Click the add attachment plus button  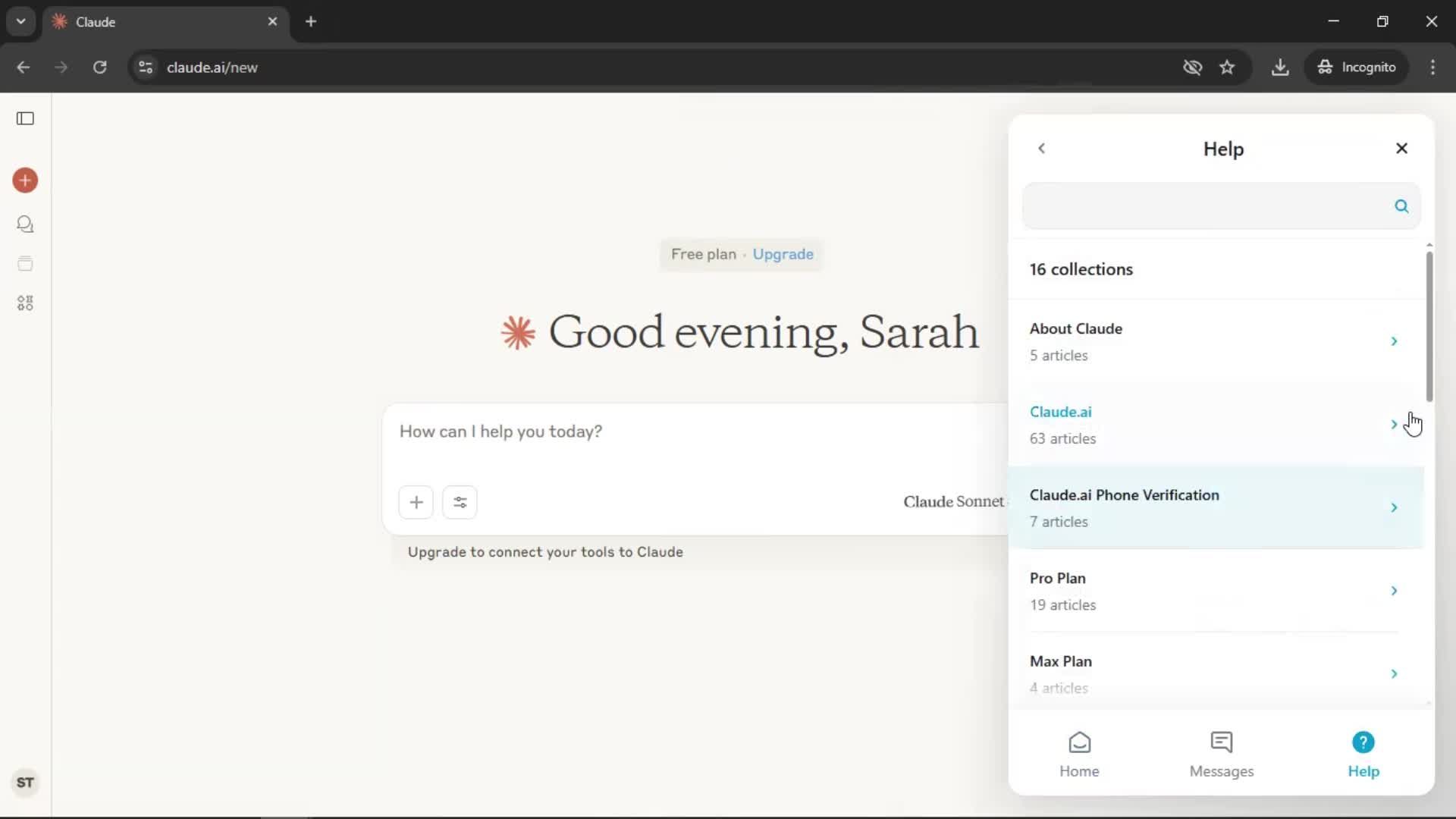point(416,502)
